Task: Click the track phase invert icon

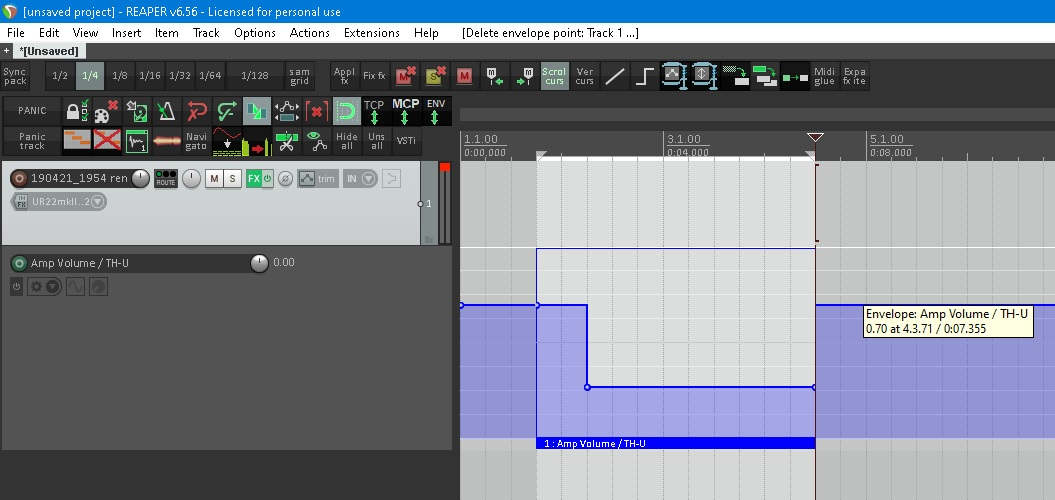Action: (285, 179)
